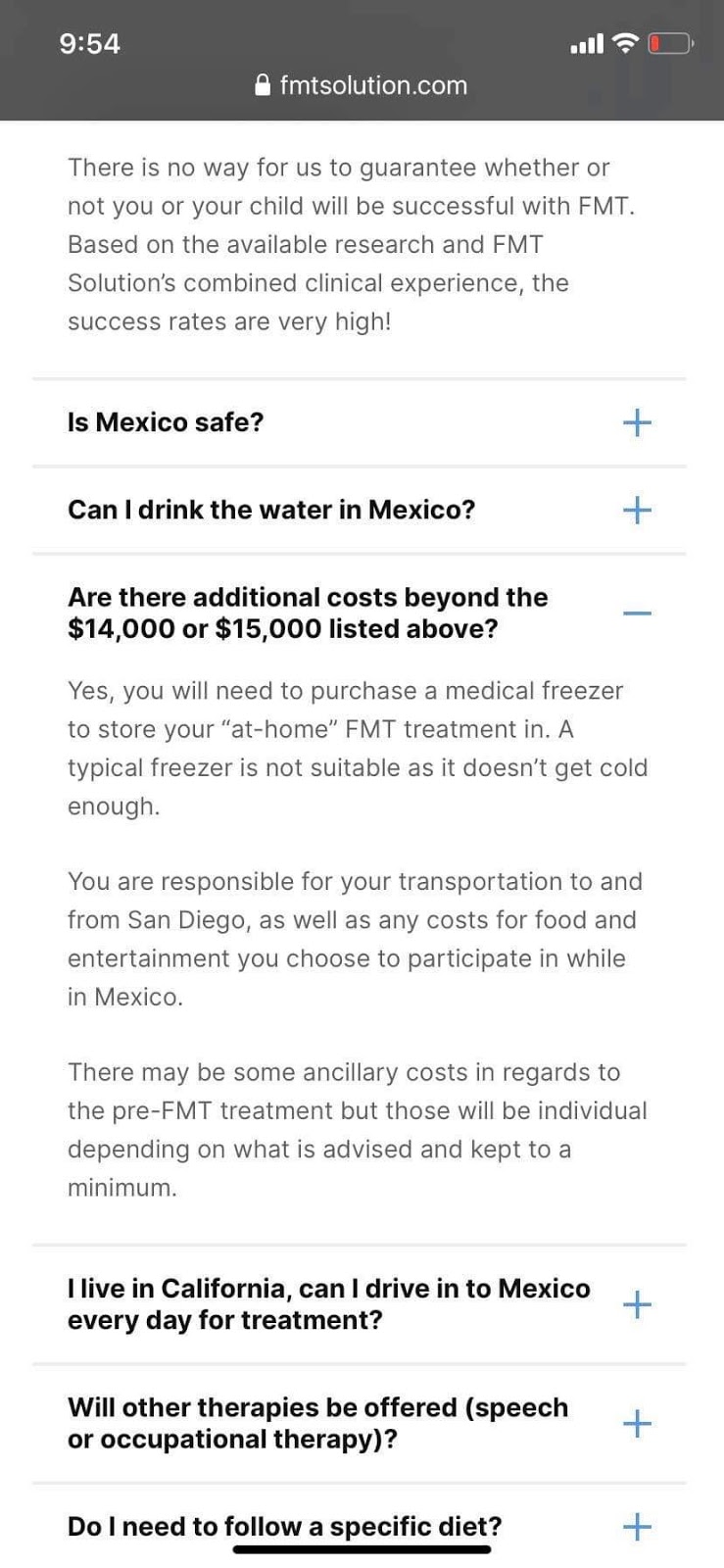
Task: Open "Will other therapies be offered" question
Action: pos(317,1423)
